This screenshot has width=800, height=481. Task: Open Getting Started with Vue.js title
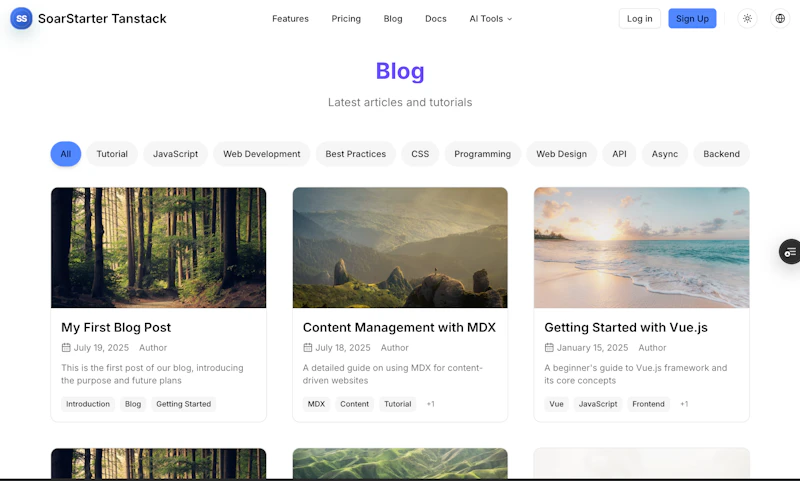pyautogui.click(x=626, y=327)
